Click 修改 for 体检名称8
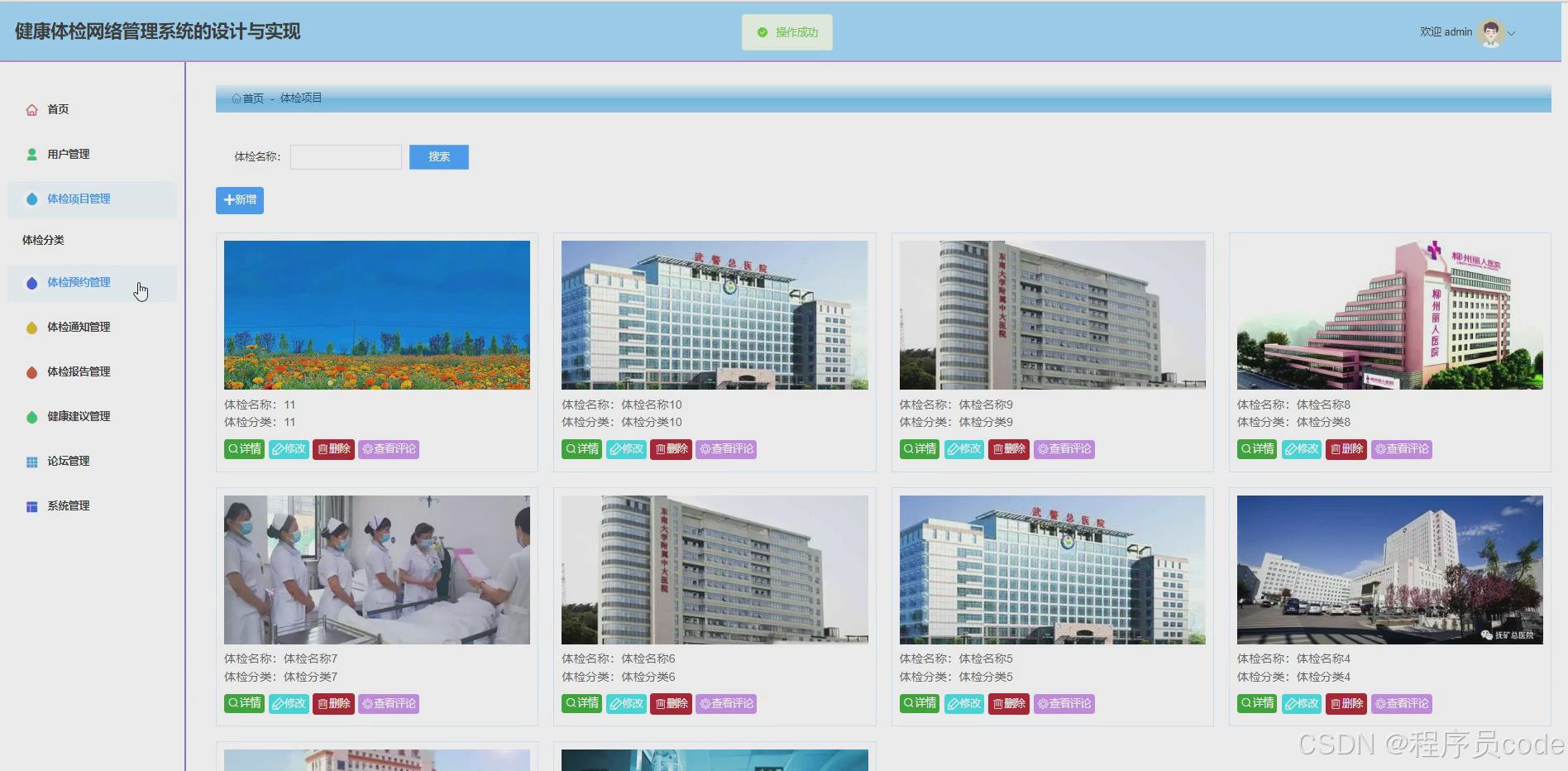Image resolution: width=1568 pixels, height=771 pixels. tap(1303, 449)
